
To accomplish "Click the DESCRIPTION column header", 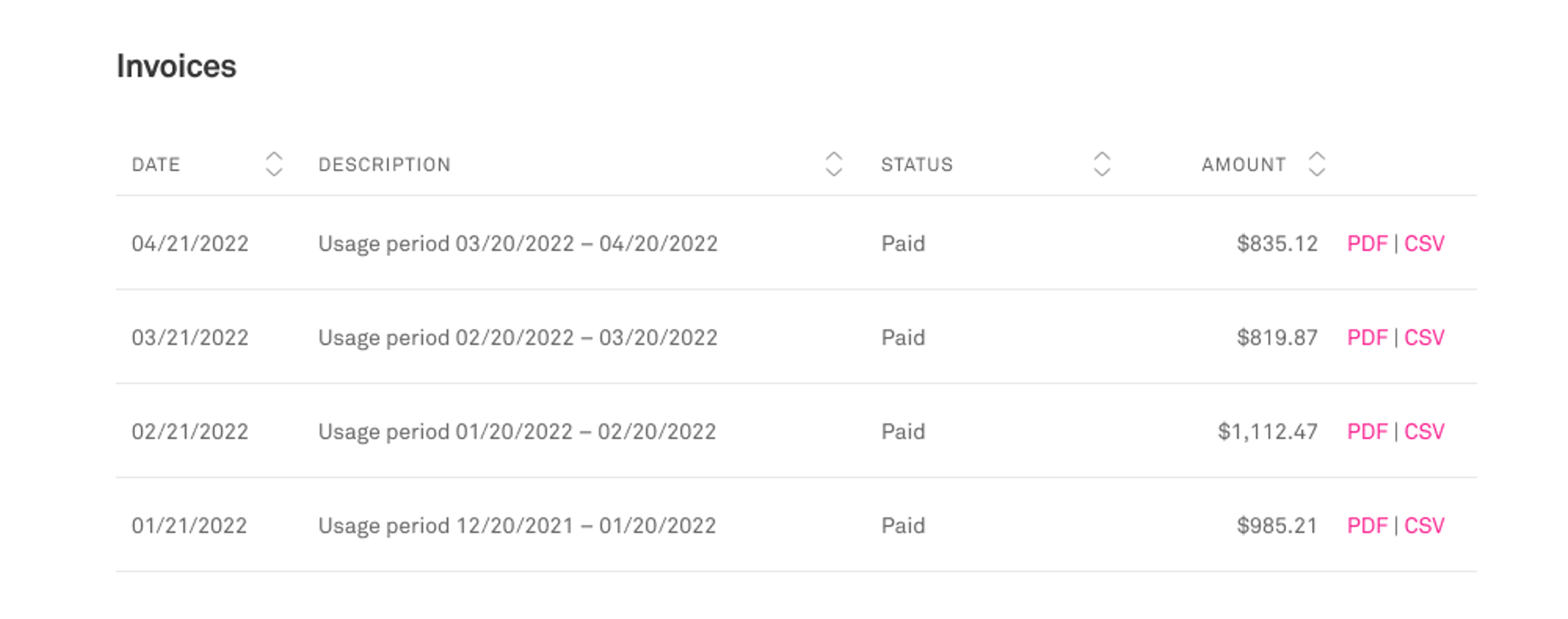I will tap(384, 165).
